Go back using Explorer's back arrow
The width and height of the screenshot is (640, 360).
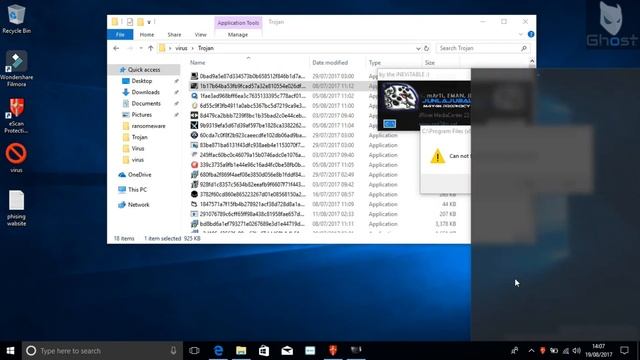116,48
